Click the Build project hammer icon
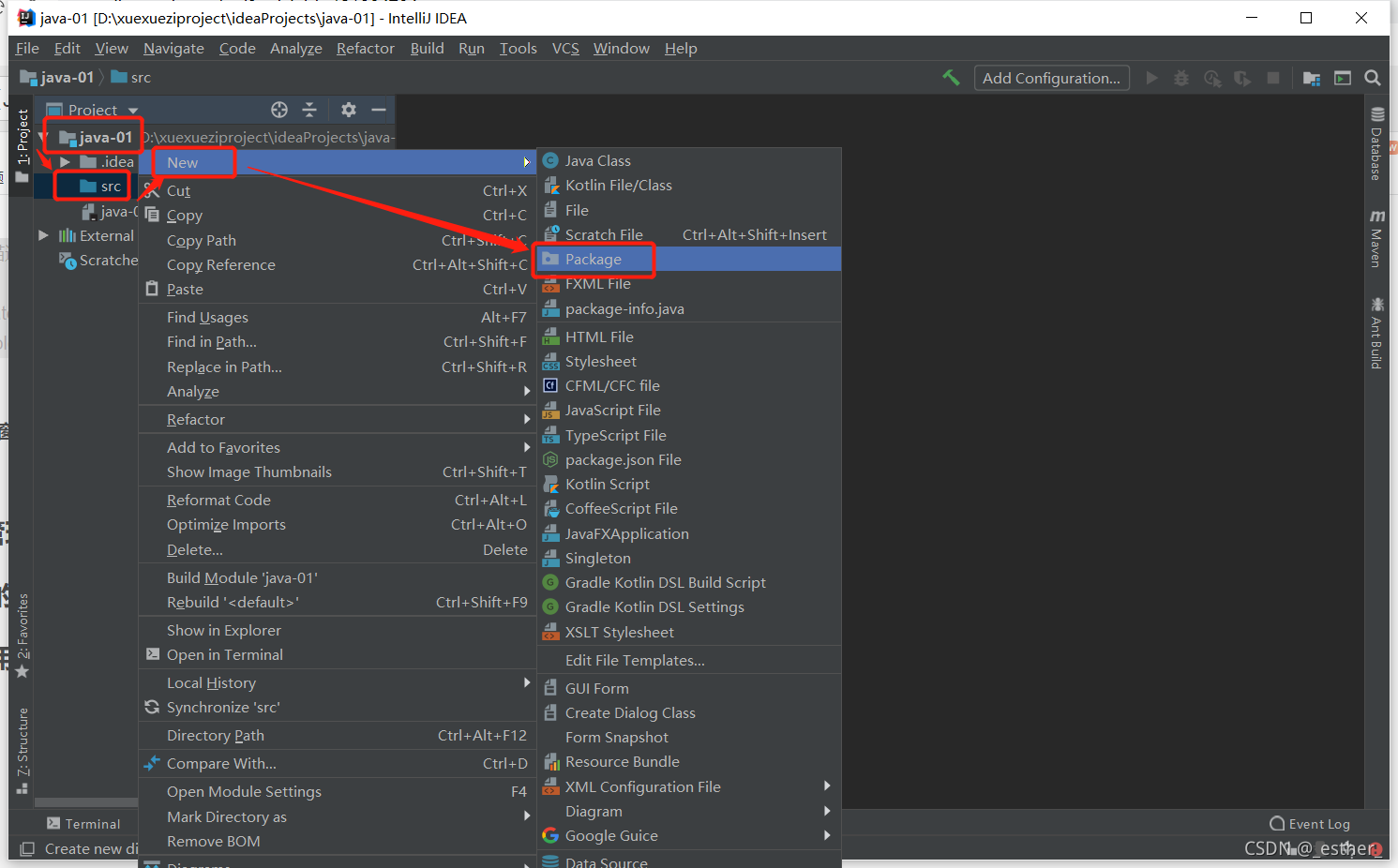Viewport: 1398px width, 868px height. pos(951,78)
